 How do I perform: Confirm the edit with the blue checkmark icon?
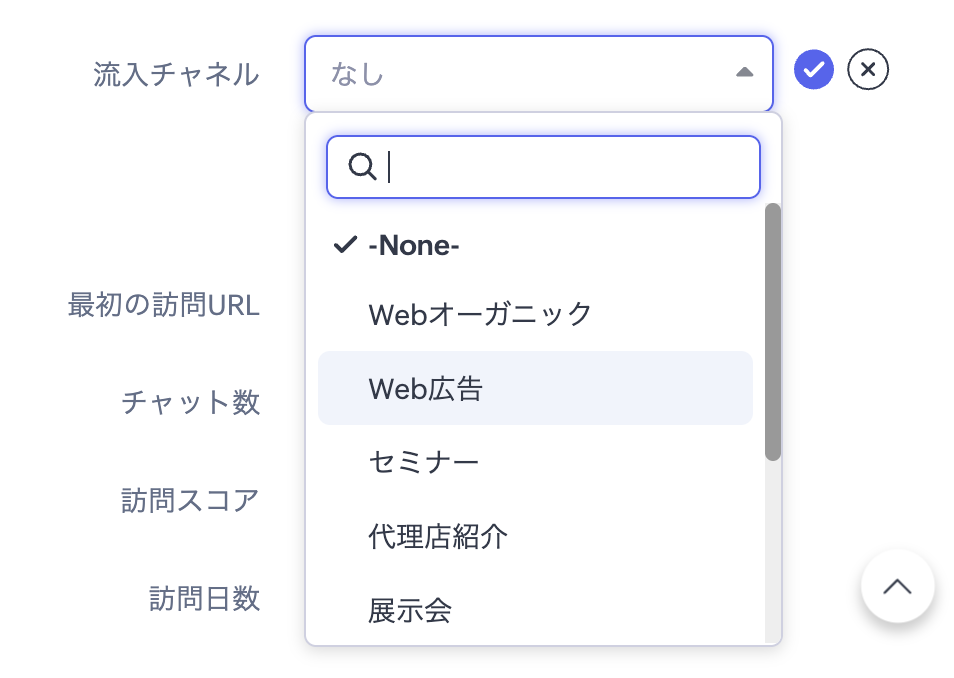pos(814,70)
